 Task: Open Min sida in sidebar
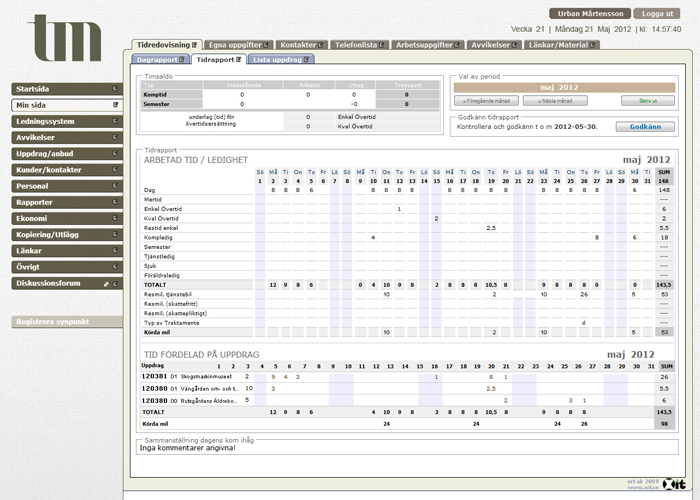[x=67, y=105]
